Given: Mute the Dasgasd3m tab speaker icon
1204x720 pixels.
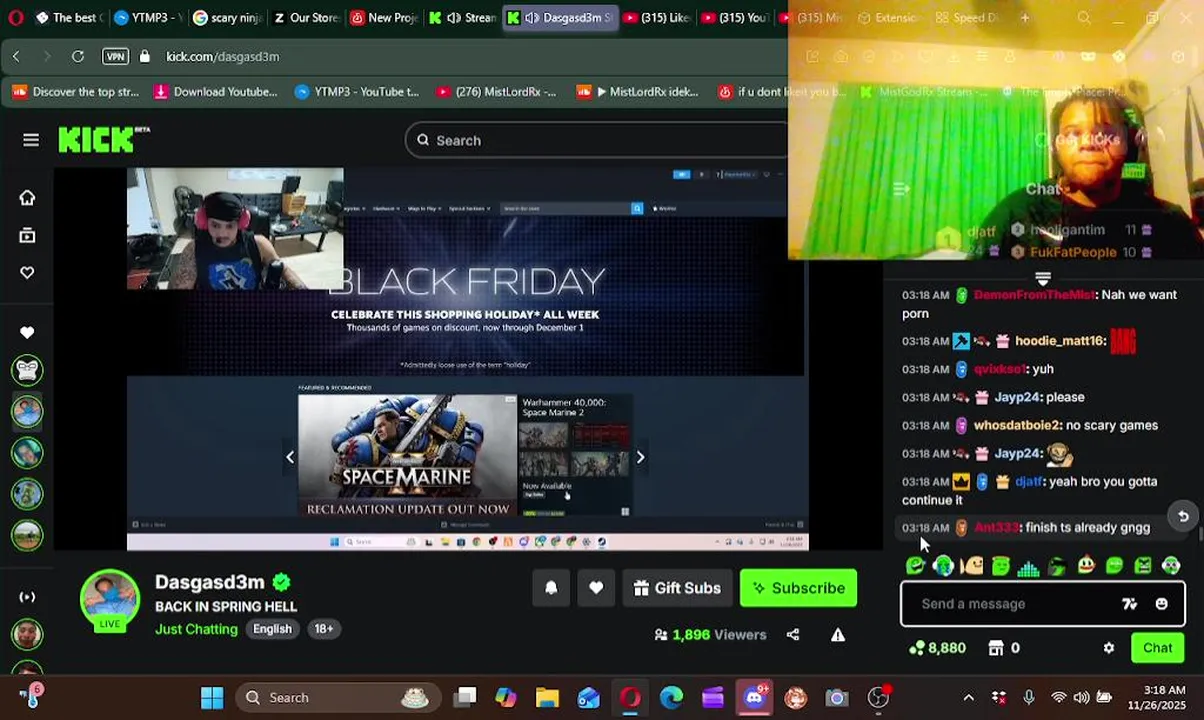Looking at the screenshot, I should click(x=532, y=17).
